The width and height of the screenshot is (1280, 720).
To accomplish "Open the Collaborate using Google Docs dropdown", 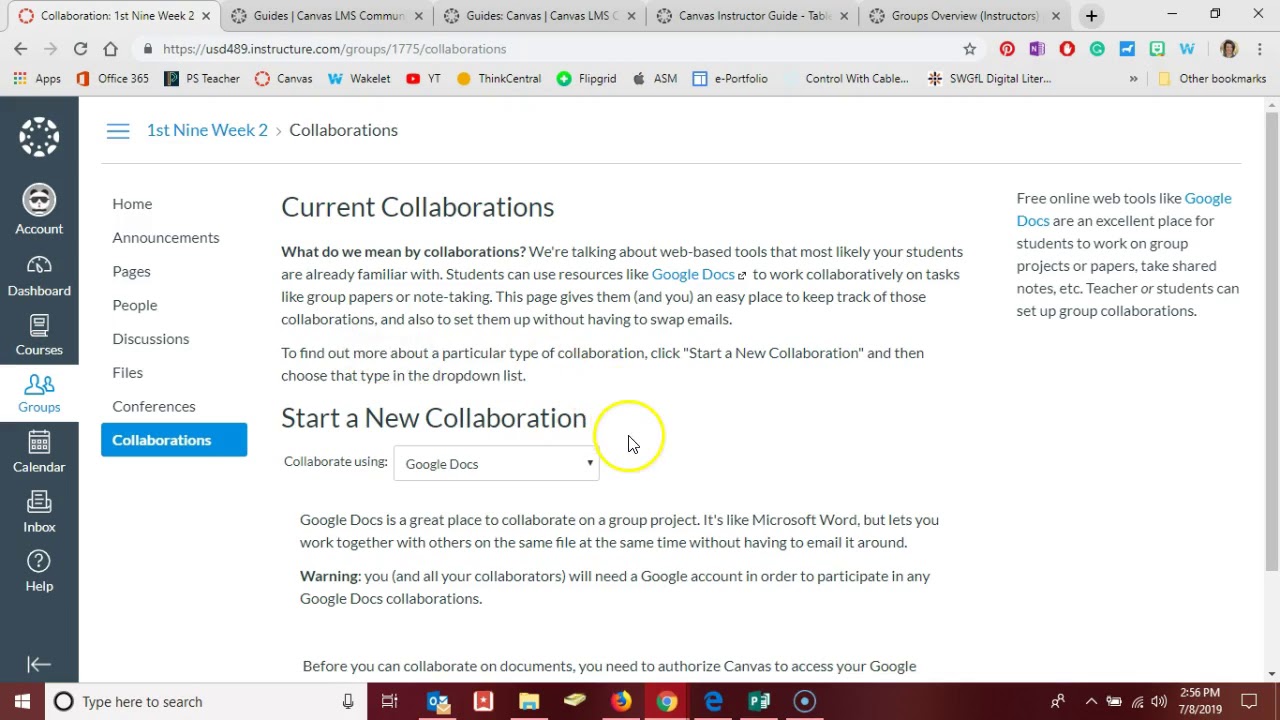I will tap(496, 464).
